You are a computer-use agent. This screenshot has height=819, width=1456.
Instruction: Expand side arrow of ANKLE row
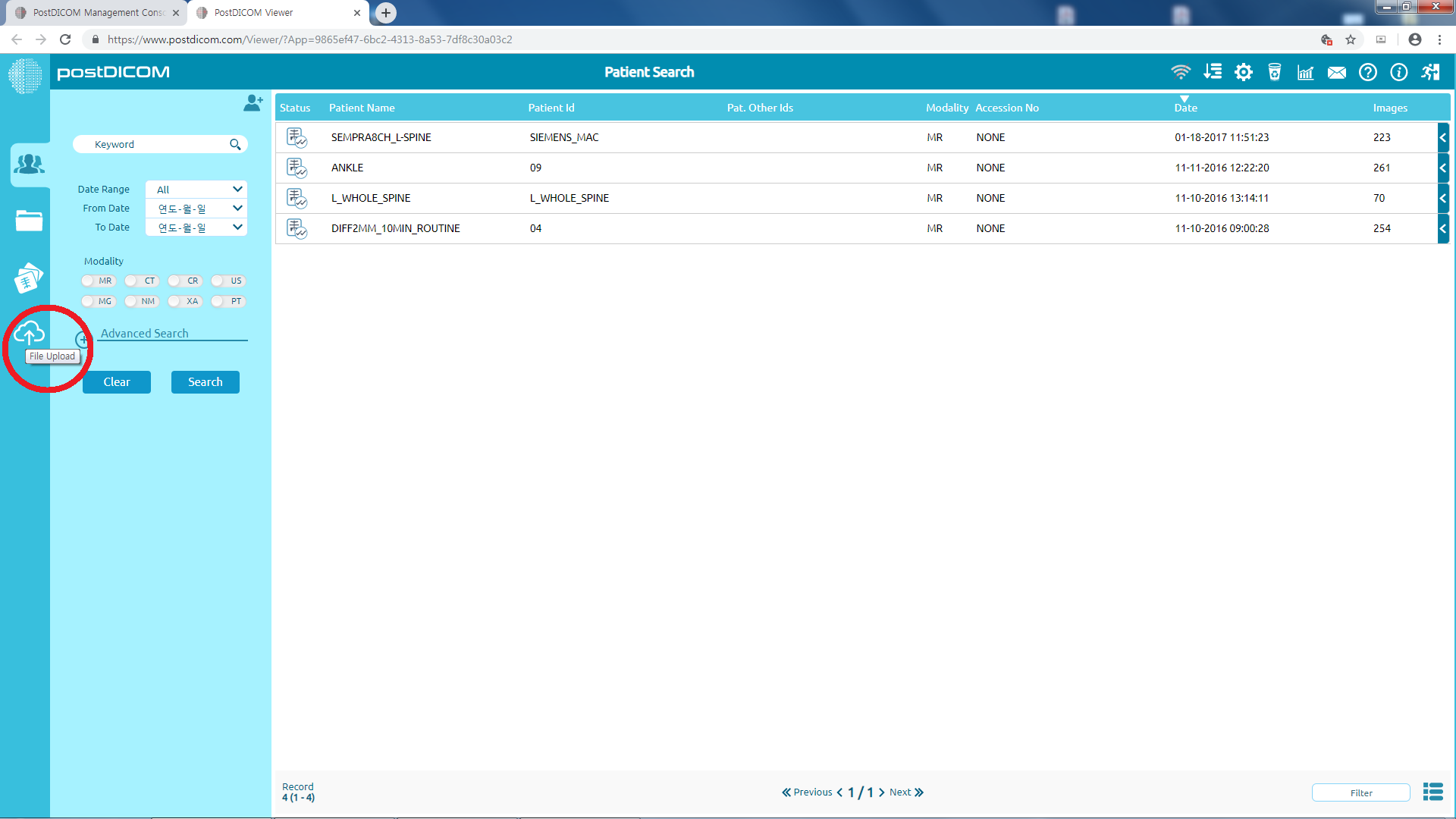tap(1443, 168)
